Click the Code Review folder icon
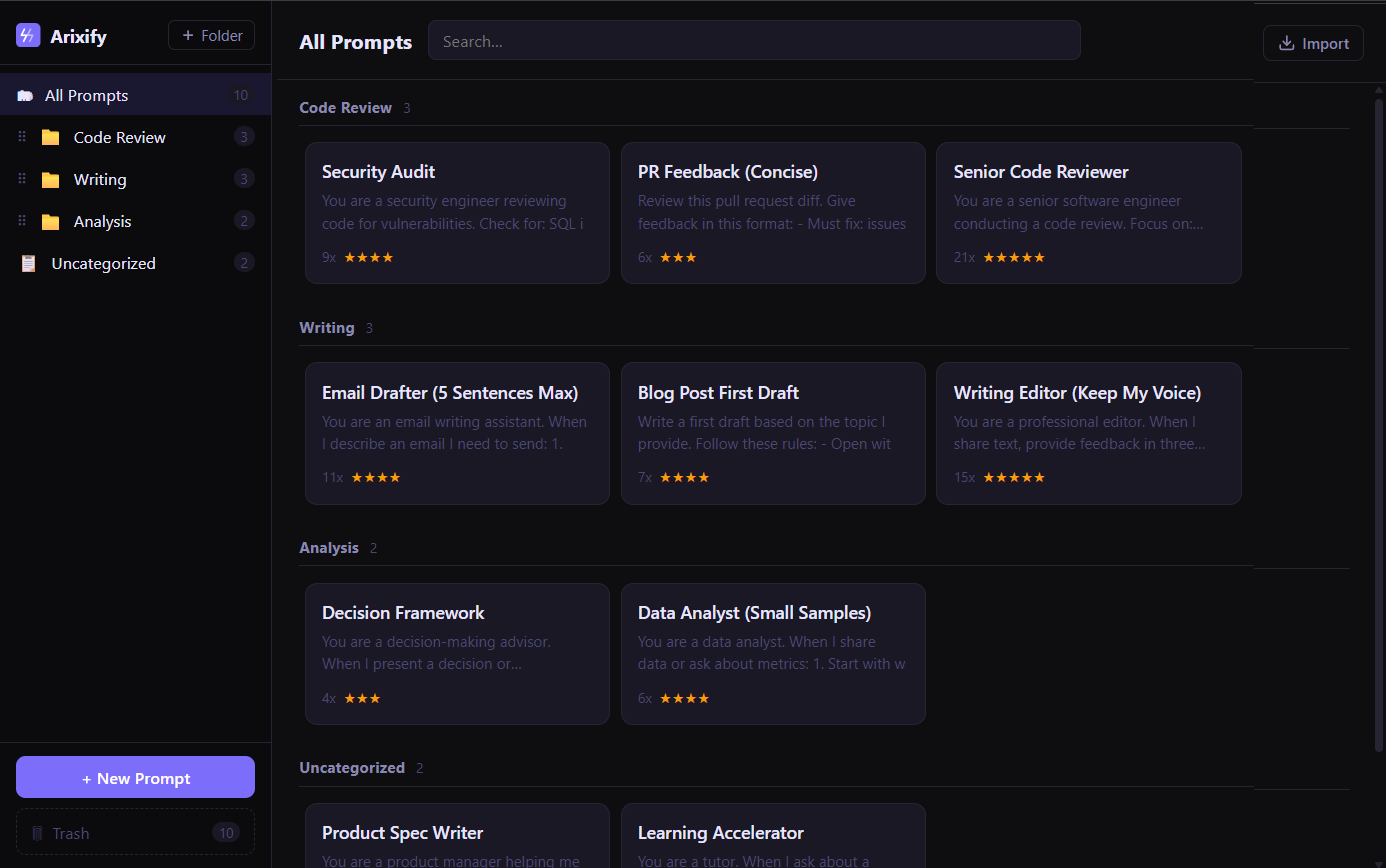This screenshot has height=868, width=1386. [50, 138]
